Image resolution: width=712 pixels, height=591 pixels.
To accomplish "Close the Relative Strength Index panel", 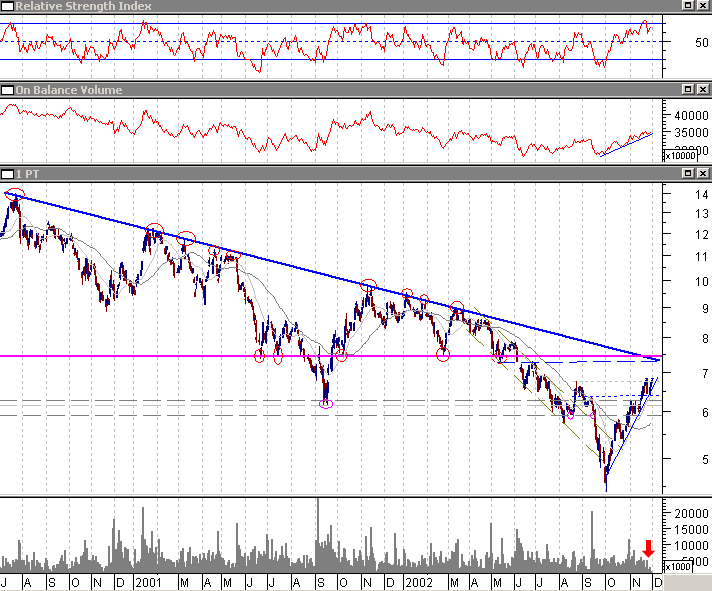I will coord(702,5).
